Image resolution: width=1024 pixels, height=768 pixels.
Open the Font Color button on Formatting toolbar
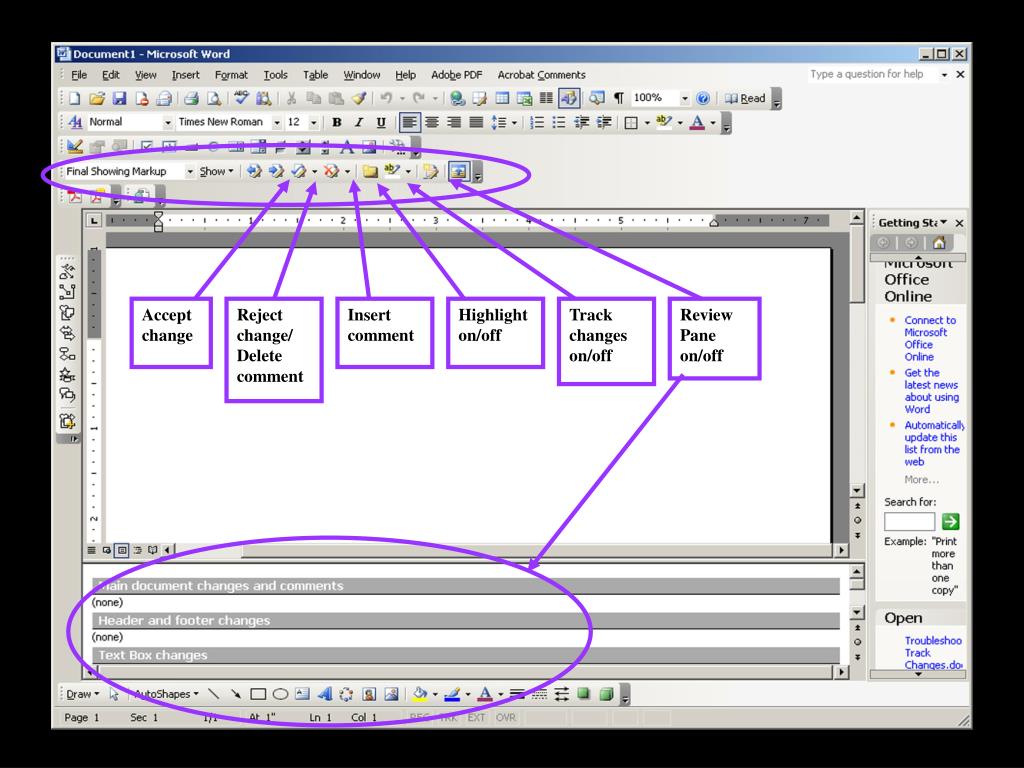(x=697, y=122)
